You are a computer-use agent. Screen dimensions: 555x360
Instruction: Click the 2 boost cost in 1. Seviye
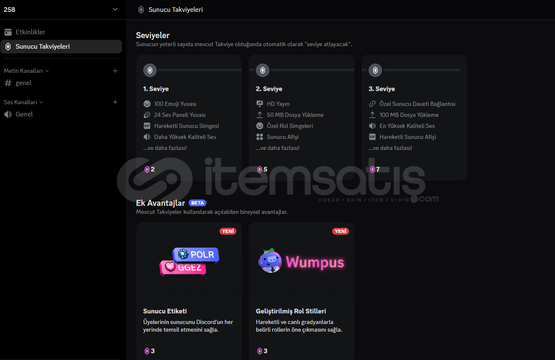[x=149, y=170]
